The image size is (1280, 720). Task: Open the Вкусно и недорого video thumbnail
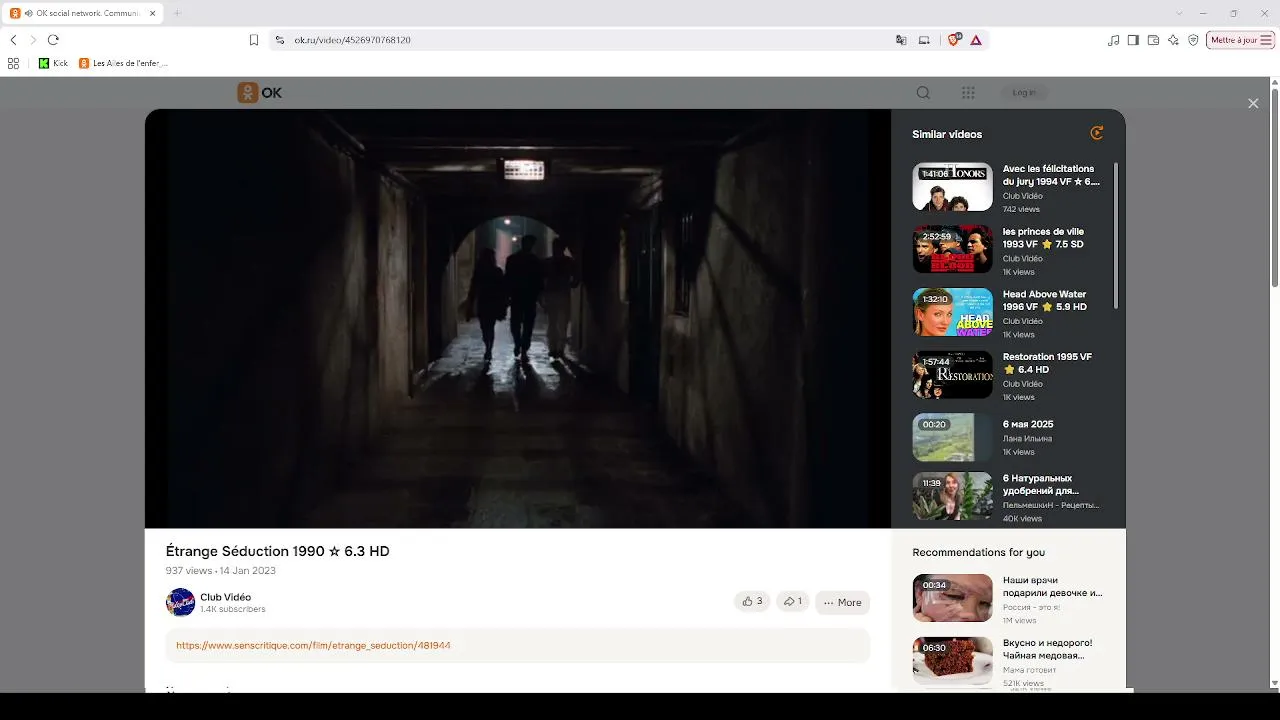click(x=952, y=661)
